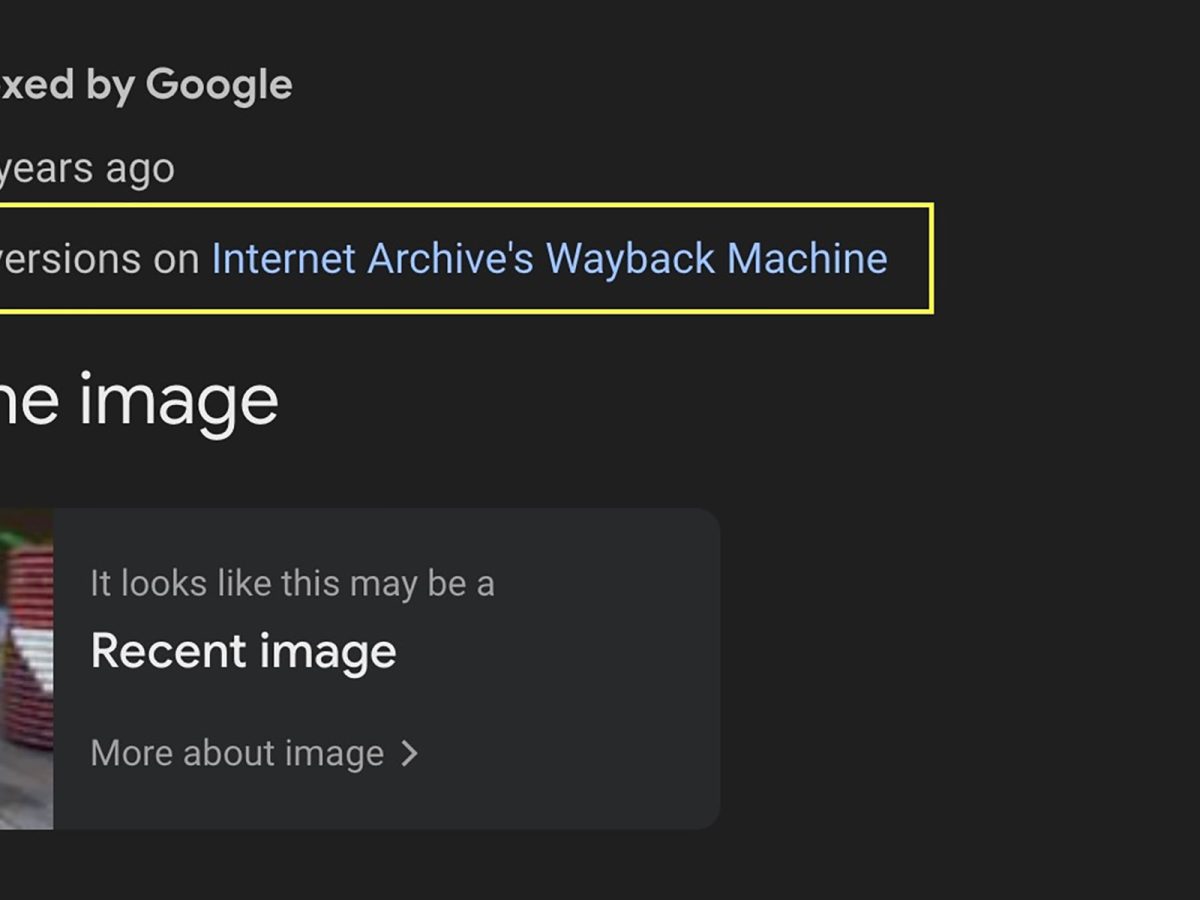Viewport: 1200px width, 900px height.
Task: Click the word "Wayback" in the link
Action: pyautogui.click(x=630, y=259)
